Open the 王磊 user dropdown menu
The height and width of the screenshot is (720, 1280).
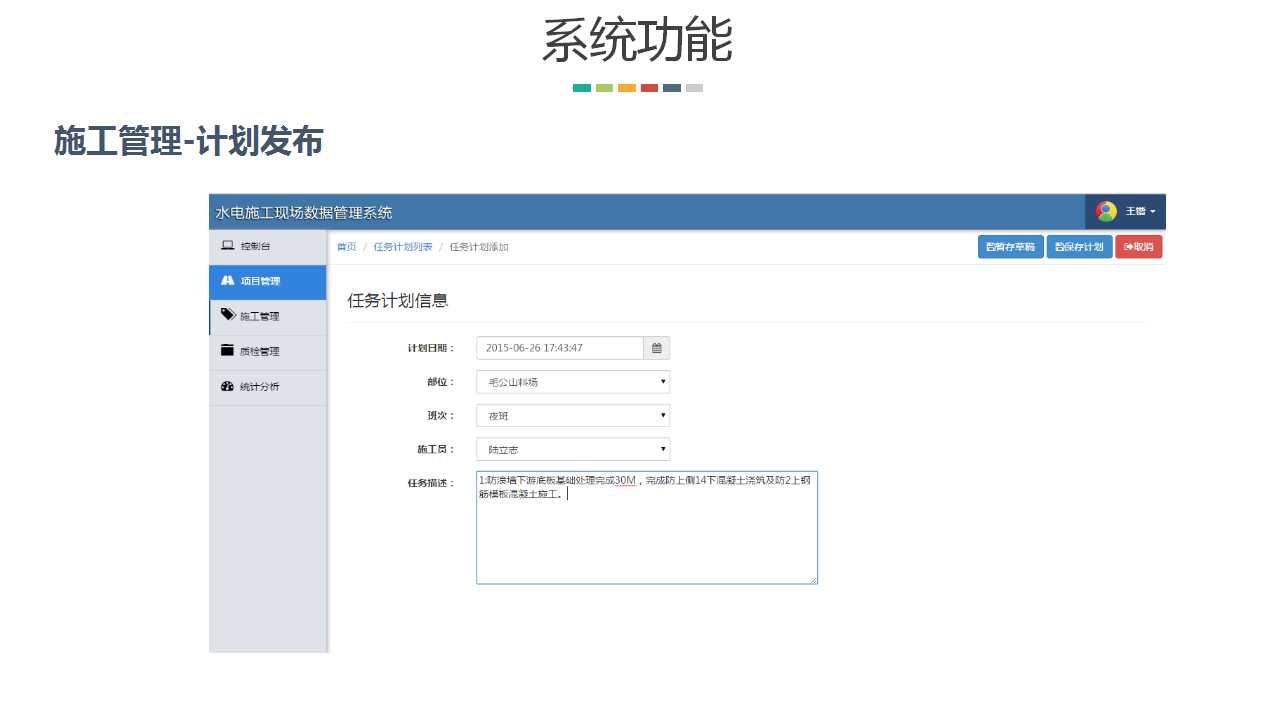click(1125, 211)
